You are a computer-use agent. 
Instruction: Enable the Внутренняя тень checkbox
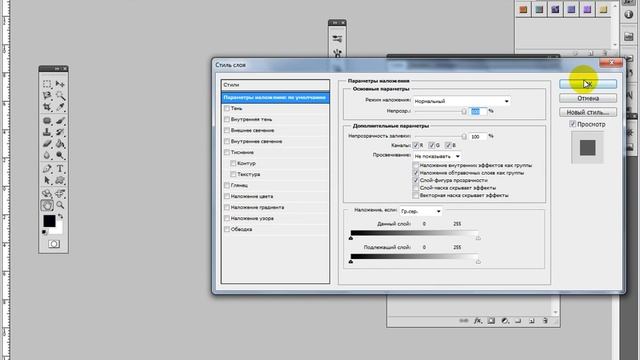pyautogui.click(x=227, y=120)
